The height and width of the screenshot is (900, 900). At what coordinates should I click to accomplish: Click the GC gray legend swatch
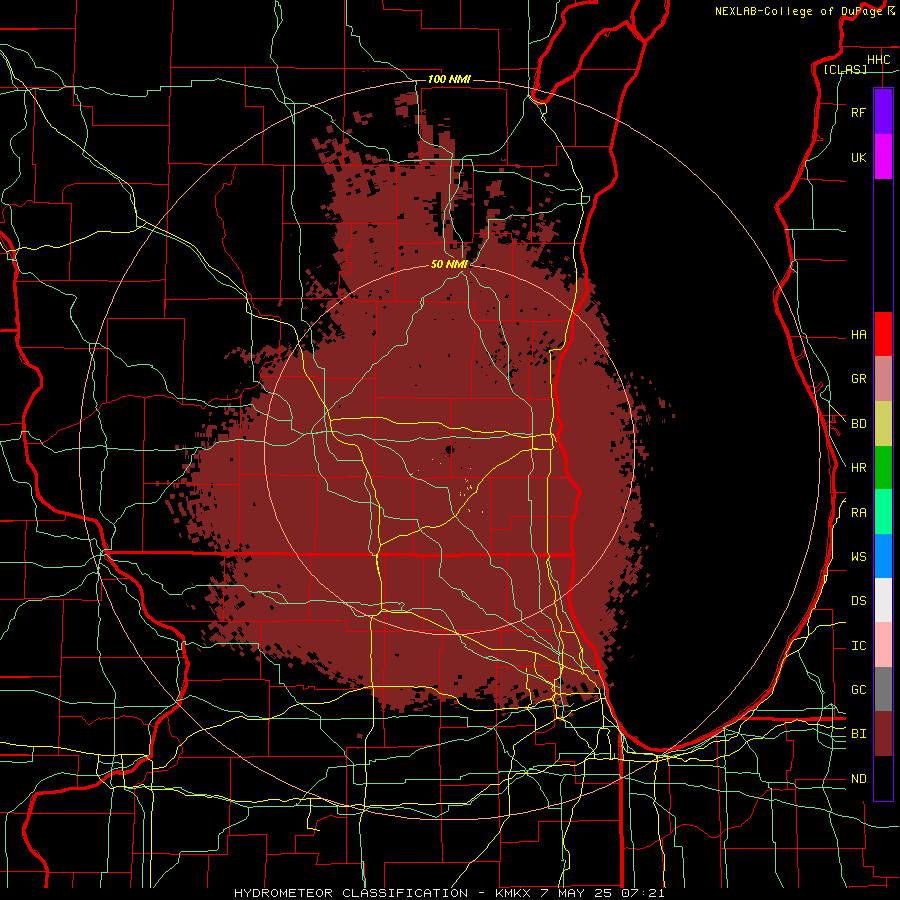pyautogui.click(x=883, y=689)
